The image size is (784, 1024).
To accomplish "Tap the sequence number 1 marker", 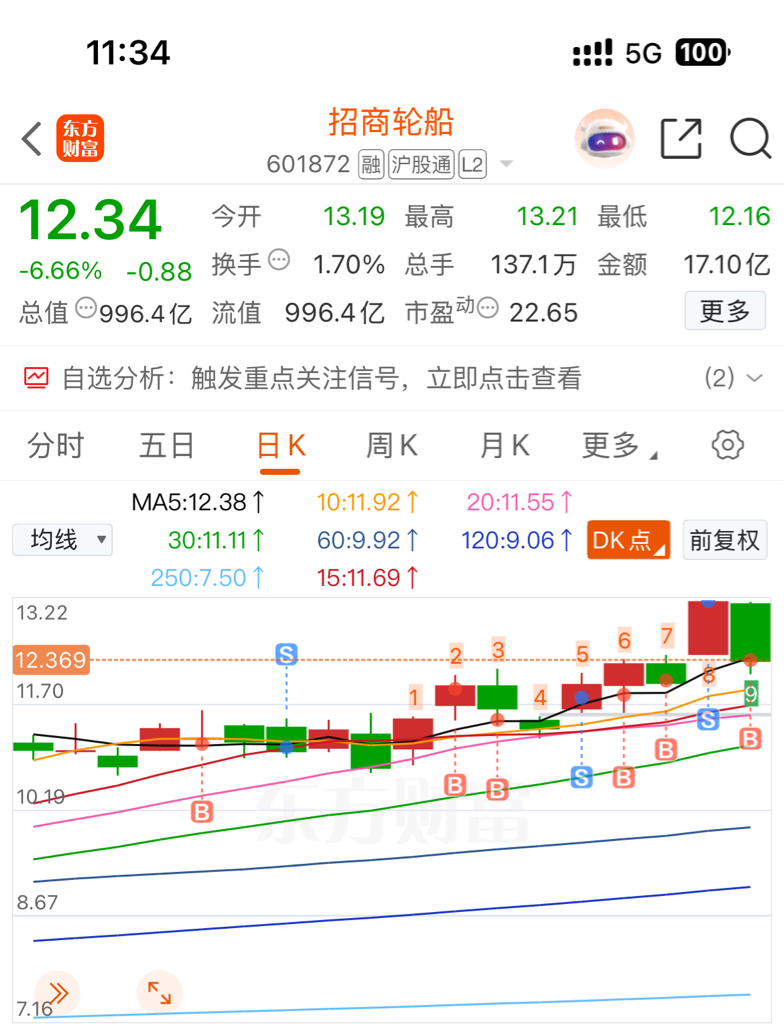I will point(414,697).
